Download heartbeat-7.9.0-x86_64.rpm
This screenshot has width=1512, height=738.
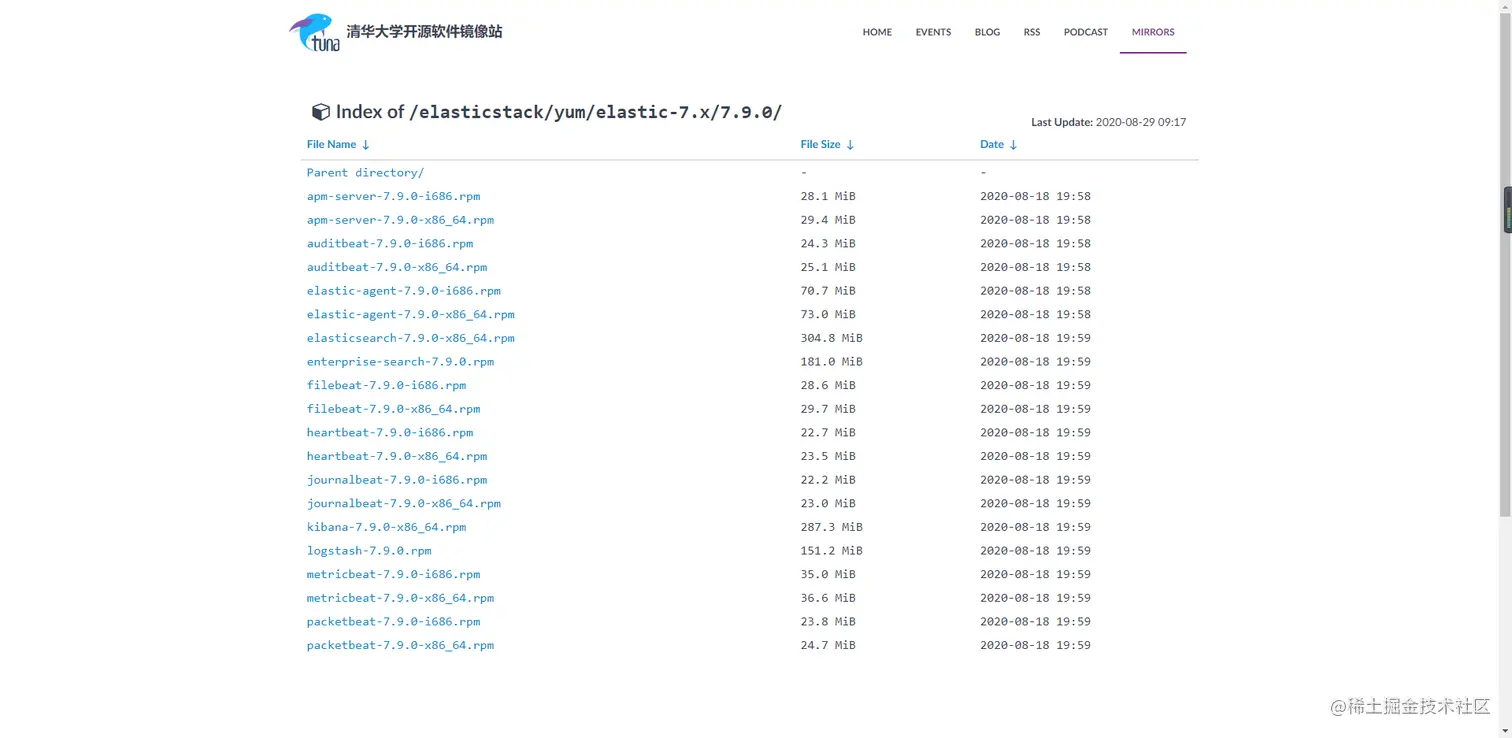(x=397, y=456)
